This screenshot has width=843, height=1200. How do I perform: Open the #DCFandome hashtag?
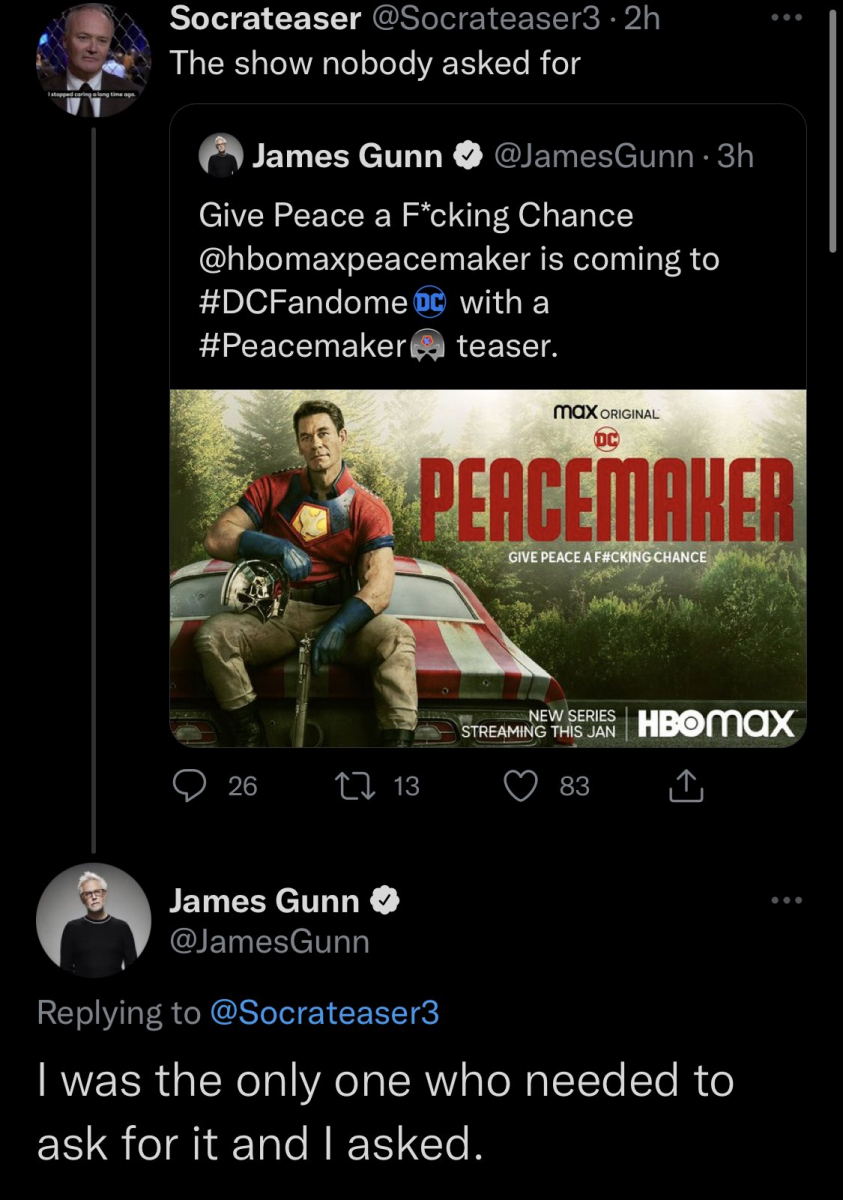pyautogui.click(x=304, y=302)
